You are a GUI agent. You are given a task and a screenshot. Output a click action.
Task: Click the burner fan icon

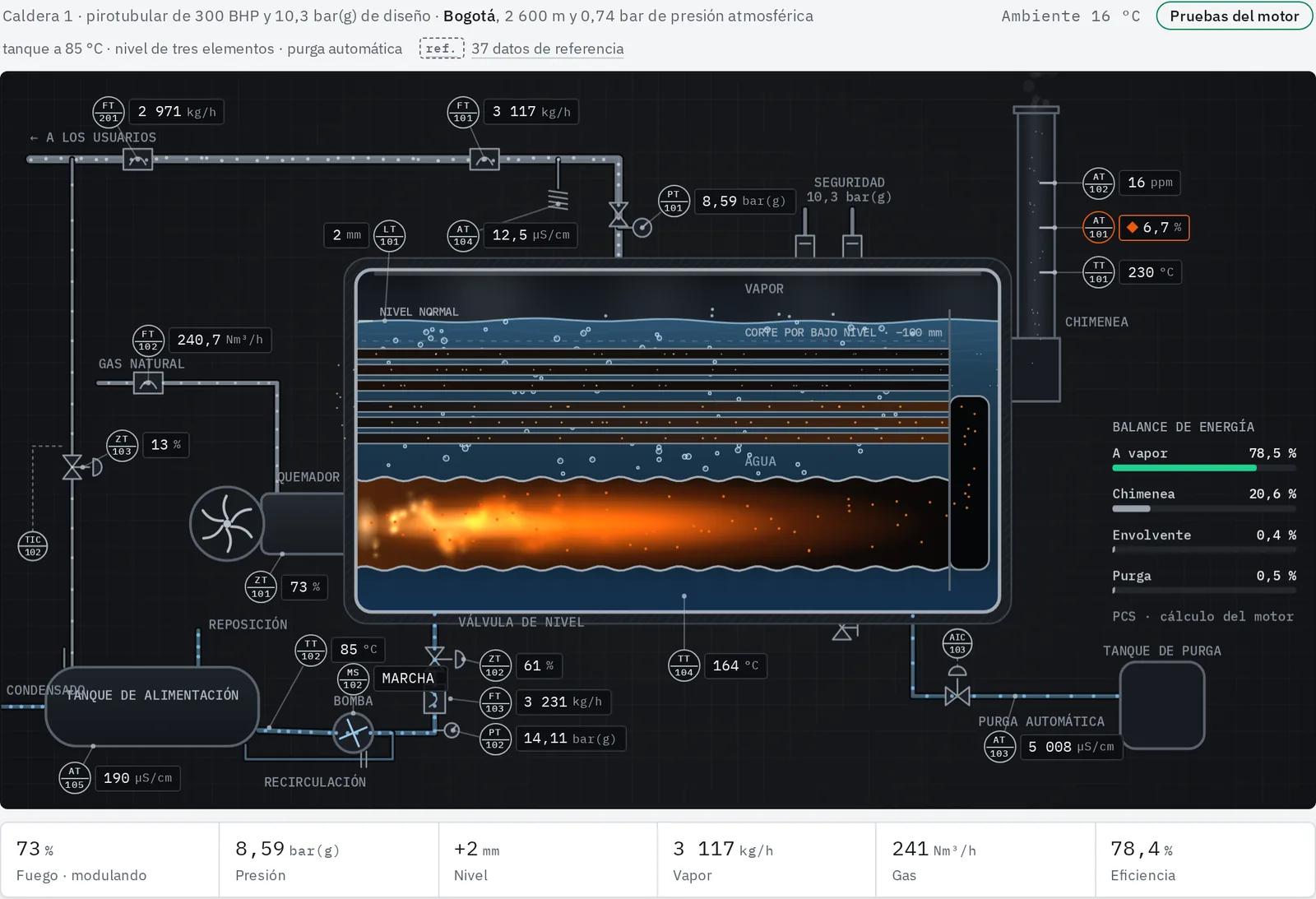(x=227, y=524)
